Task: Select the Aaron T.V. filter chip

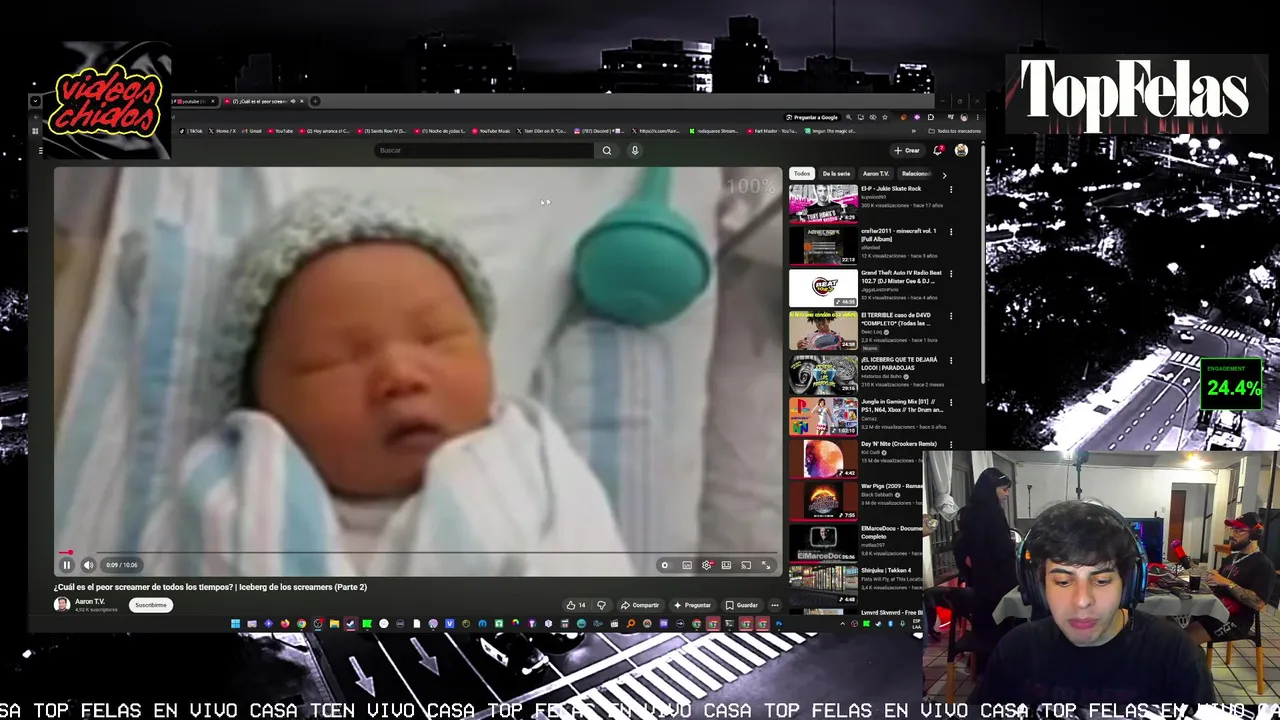Action: point(876,174)
